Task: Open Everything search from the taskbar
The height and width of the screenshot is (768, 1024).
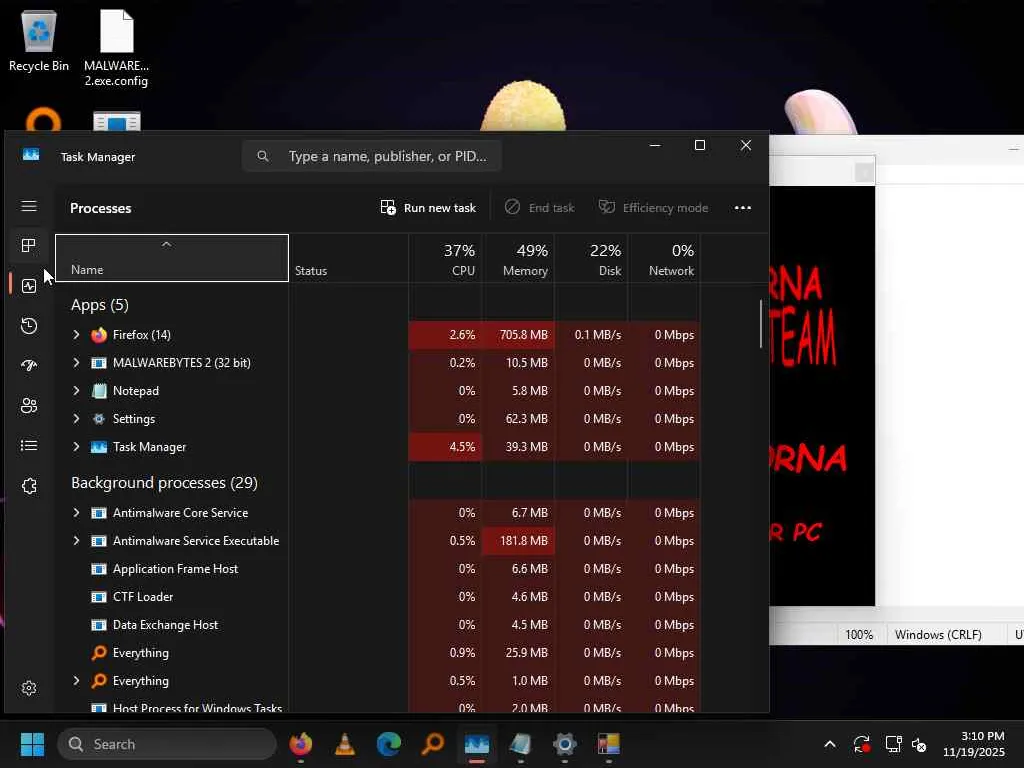Action: click(433, 744)
